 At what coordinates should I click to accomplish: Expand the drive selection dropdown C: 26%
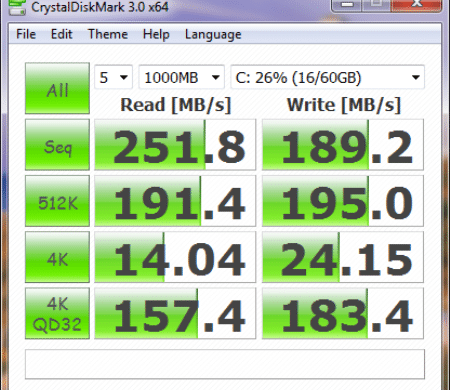coord(328,77)
